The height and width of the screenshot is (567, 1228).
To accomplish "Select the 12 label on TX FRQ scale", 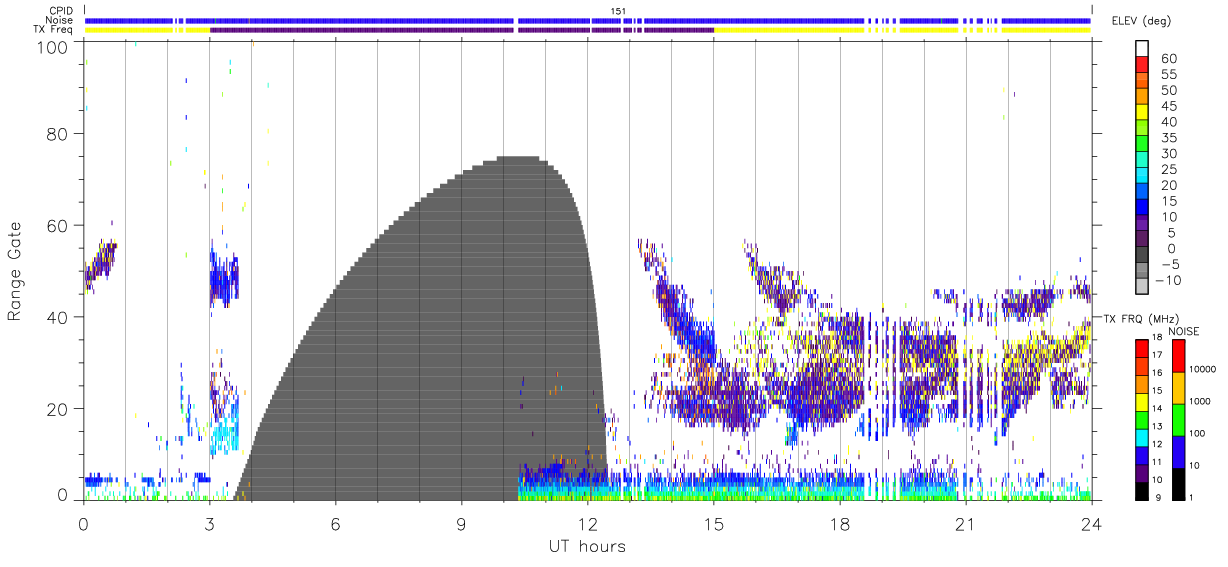I will (x=1158, y=444).
